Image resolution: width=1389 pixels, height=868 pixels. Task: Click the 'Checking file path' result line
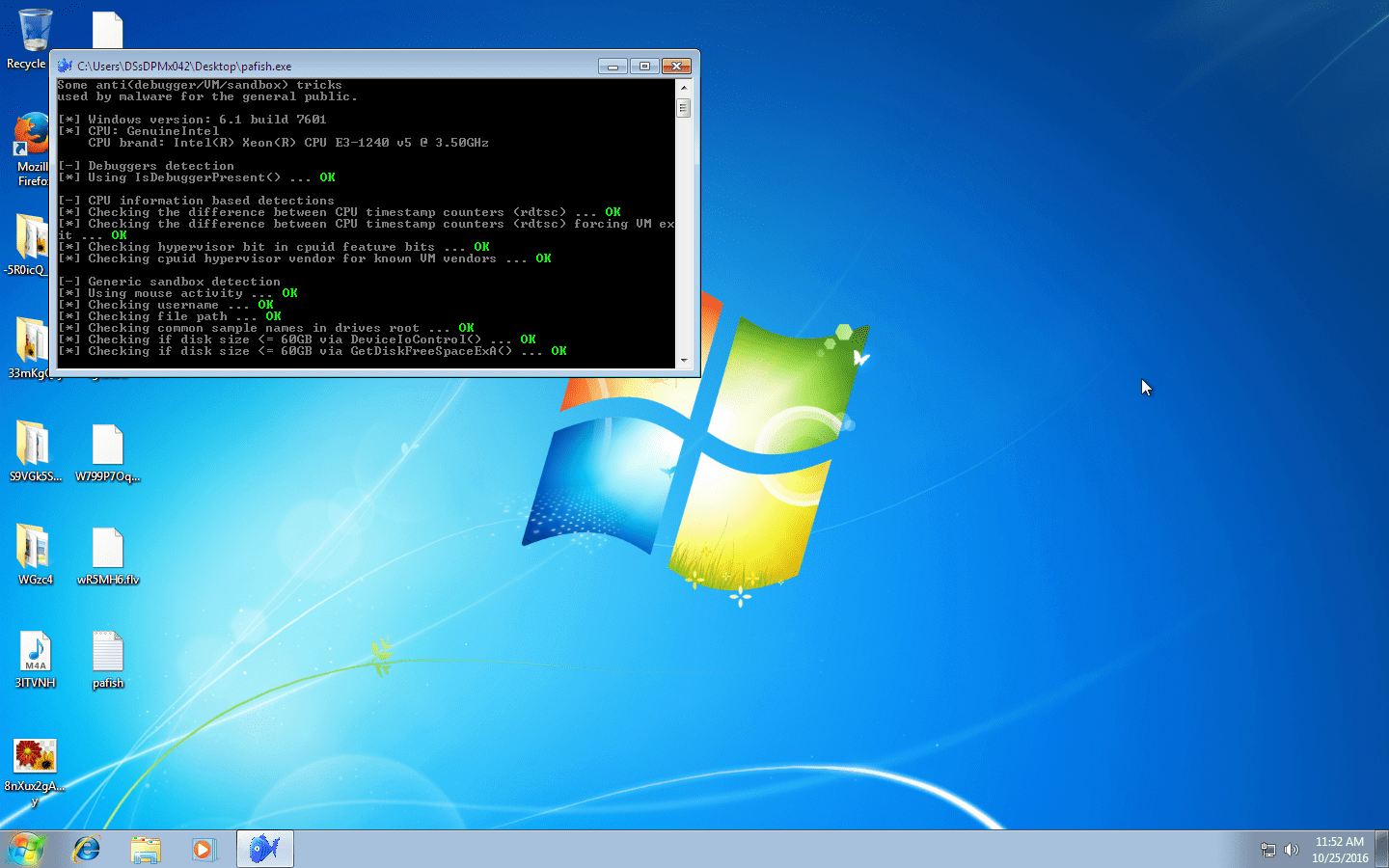point(170,316)
